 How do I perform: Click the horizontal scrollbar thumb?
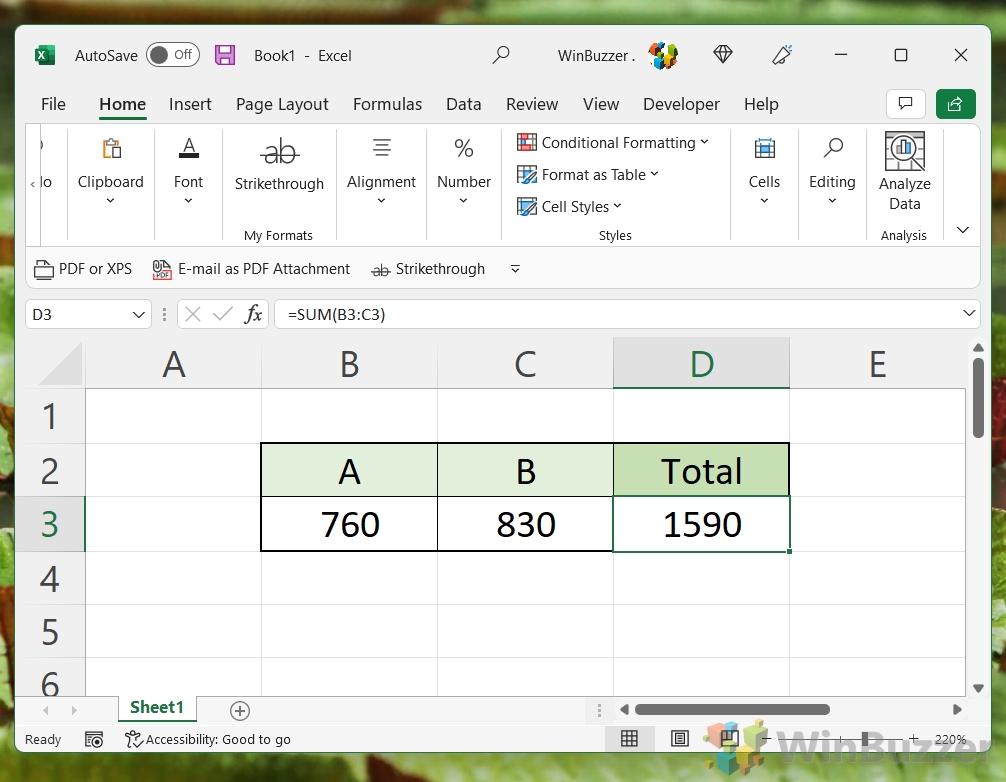click(732, 710)
